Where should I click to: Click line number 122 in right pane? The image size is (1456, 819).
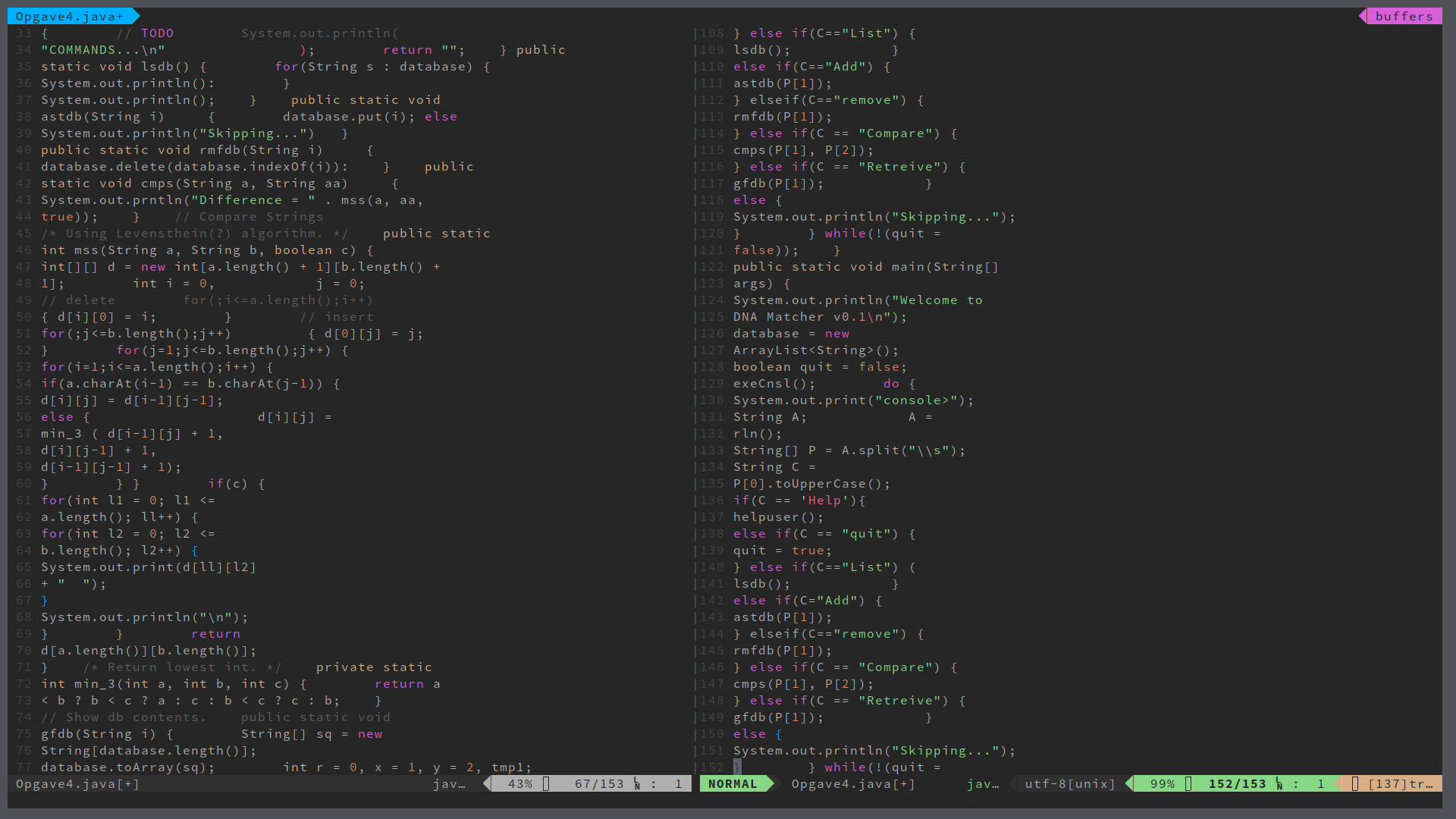click(711, 267)
